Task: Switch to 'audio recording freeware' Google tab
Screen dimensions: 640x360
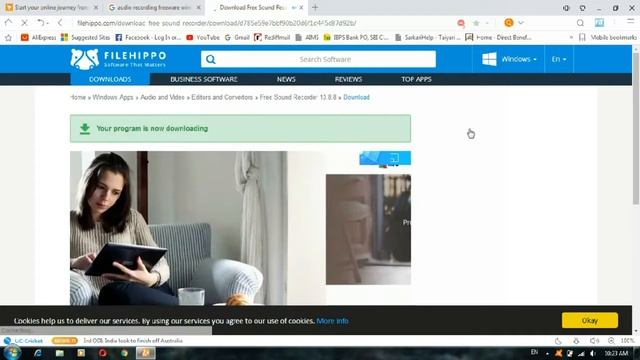Action: pyautogui.click(x=153, y=7)
